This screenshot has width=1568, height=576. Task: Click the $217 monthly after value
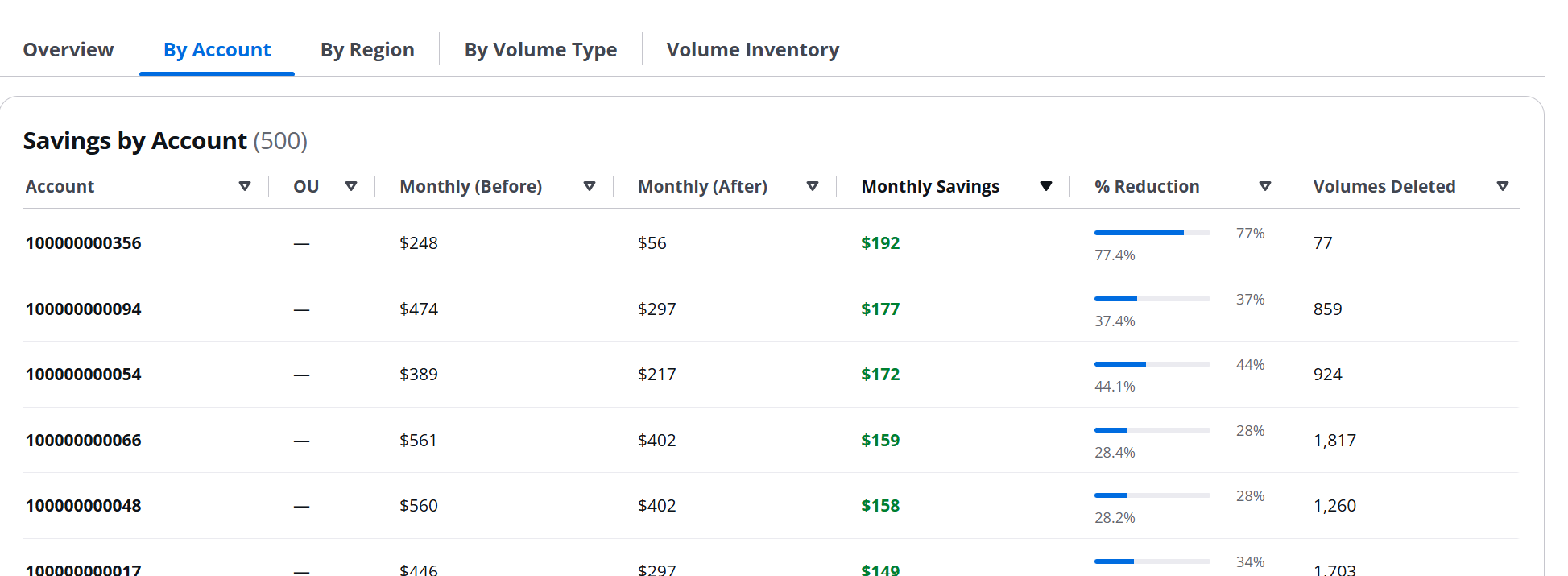click(x=657, y=374)
